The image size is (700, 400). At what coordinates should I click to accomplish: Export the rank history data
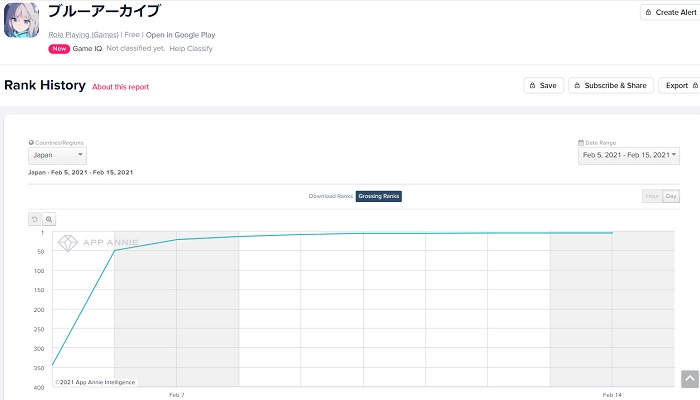pyautogui.click(x=679, y=85)
